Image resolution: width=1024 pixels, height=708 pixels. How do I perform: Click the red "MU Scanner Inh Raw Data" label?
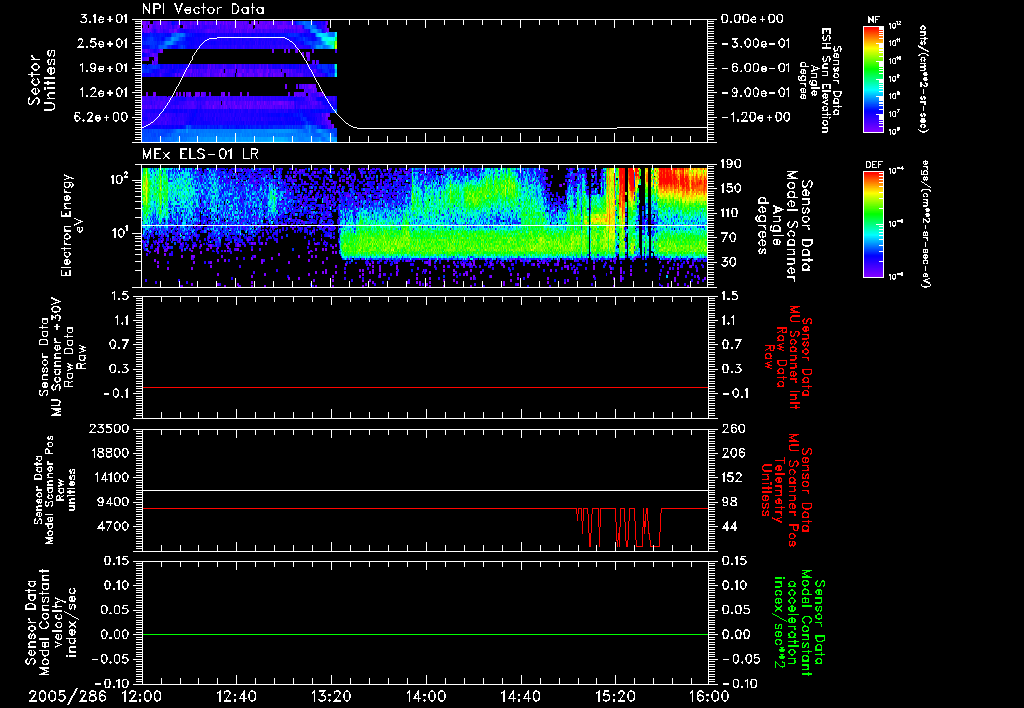tap(787, 357)
